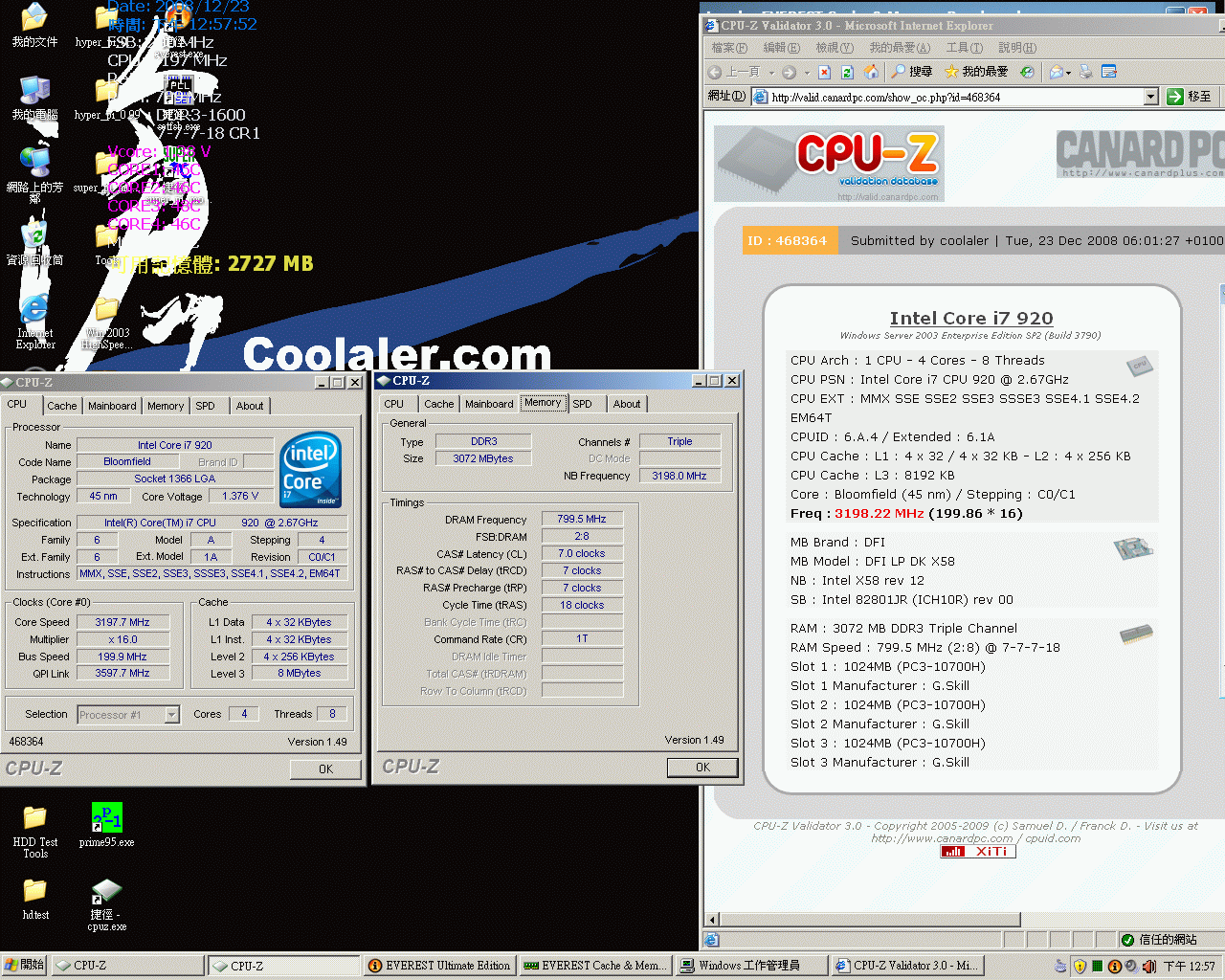This screenshot has height=980, width=1225.
Task: Switch to About tab in left CPU-Z window
Action: [250, 406]
